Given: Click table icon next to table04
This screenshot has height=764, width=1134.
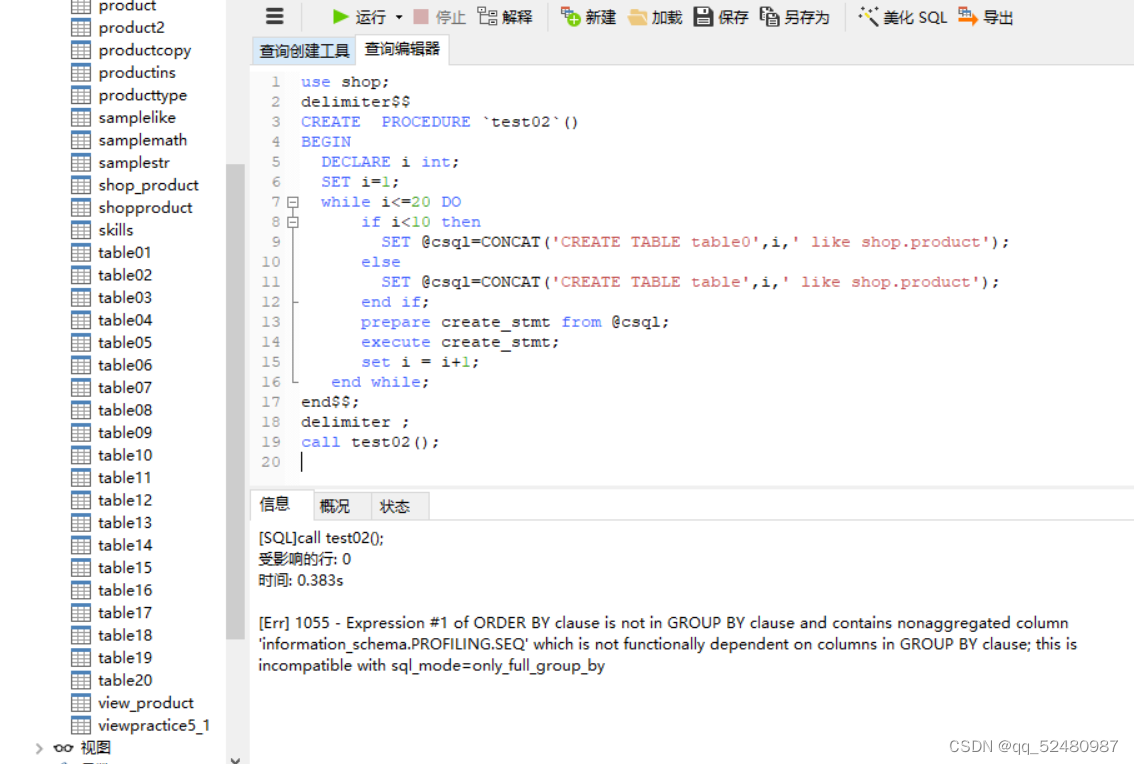Looking at the screenshot, I should coord(81,320).
